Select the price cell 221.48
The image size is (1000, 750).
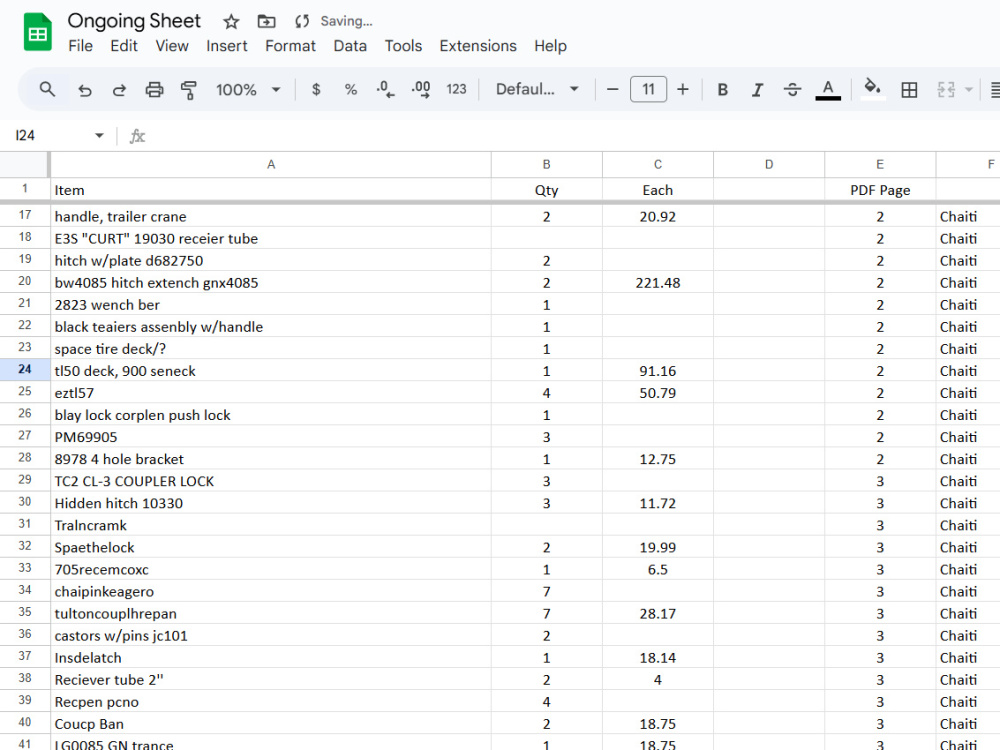pyautogui.click(x=658, y=283)
